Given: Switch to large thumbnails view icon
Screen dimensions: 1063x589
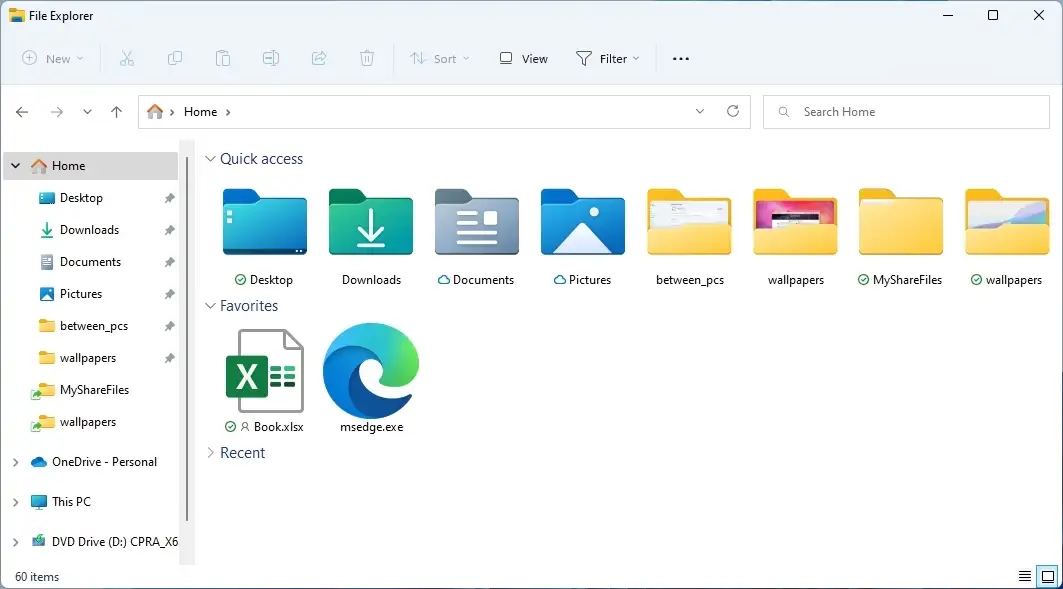Looking at the screenshot, I should click(1047, 577).
